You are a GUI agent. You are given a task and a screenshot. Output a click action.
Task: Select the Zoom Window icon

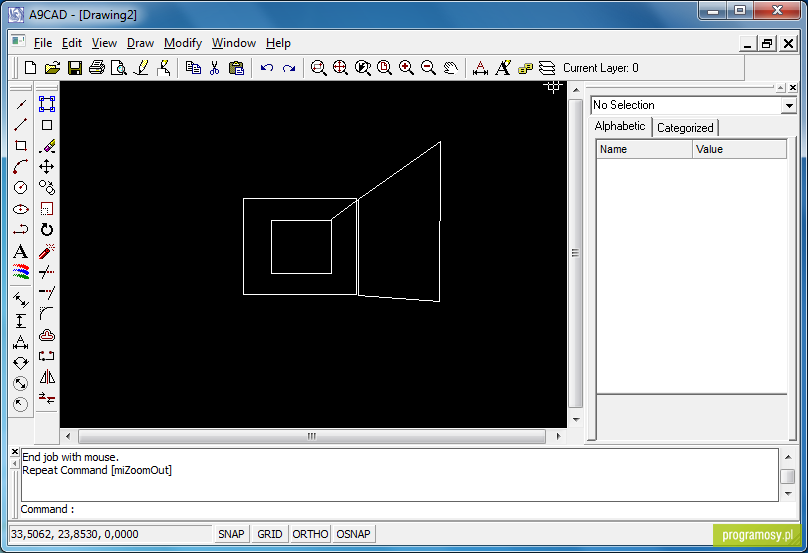pyautogui.click(x=318, y=68)
